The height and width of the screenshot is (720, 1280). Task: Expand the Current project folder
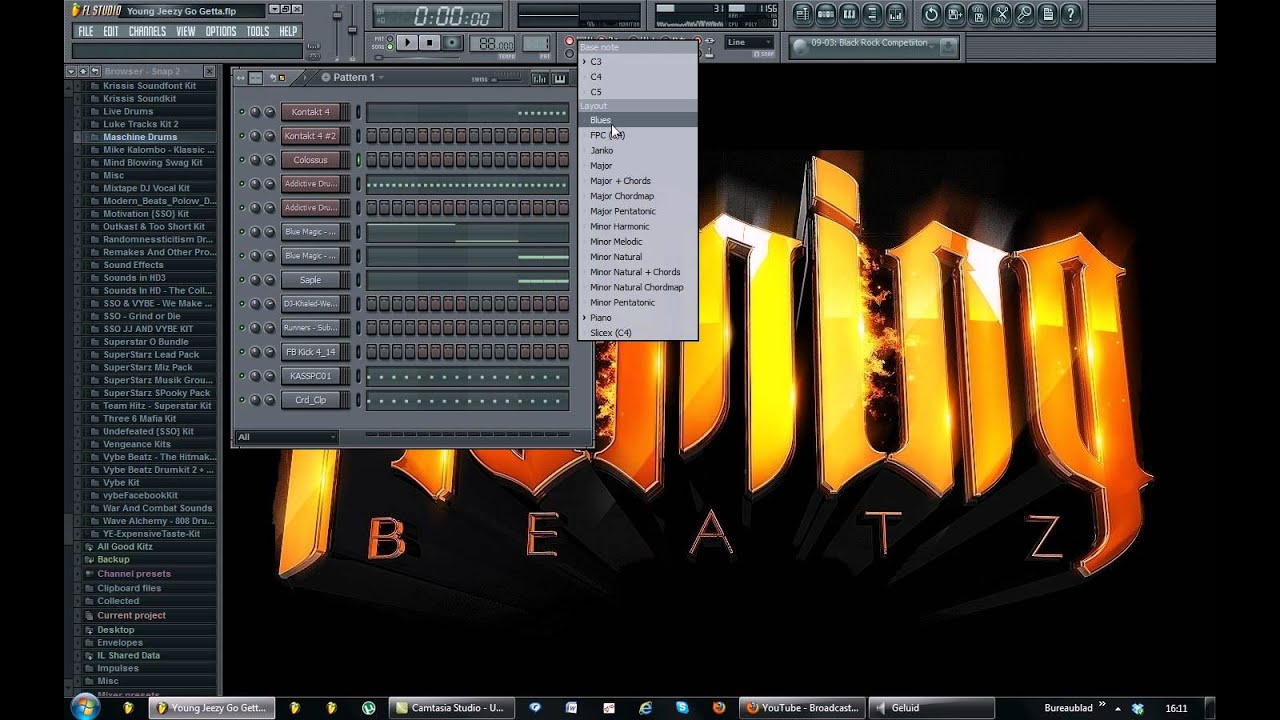131,616
